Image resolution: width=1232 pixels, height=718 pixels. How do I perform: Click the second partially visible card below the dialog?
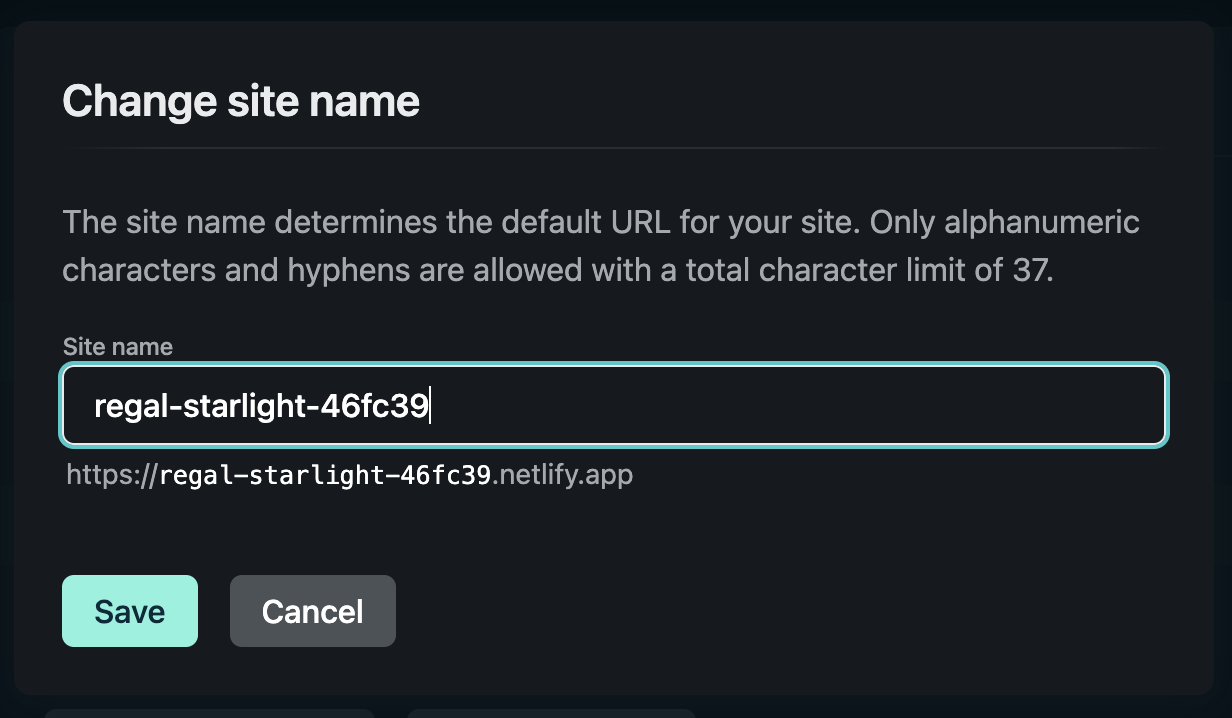click(x=550, y=712)
